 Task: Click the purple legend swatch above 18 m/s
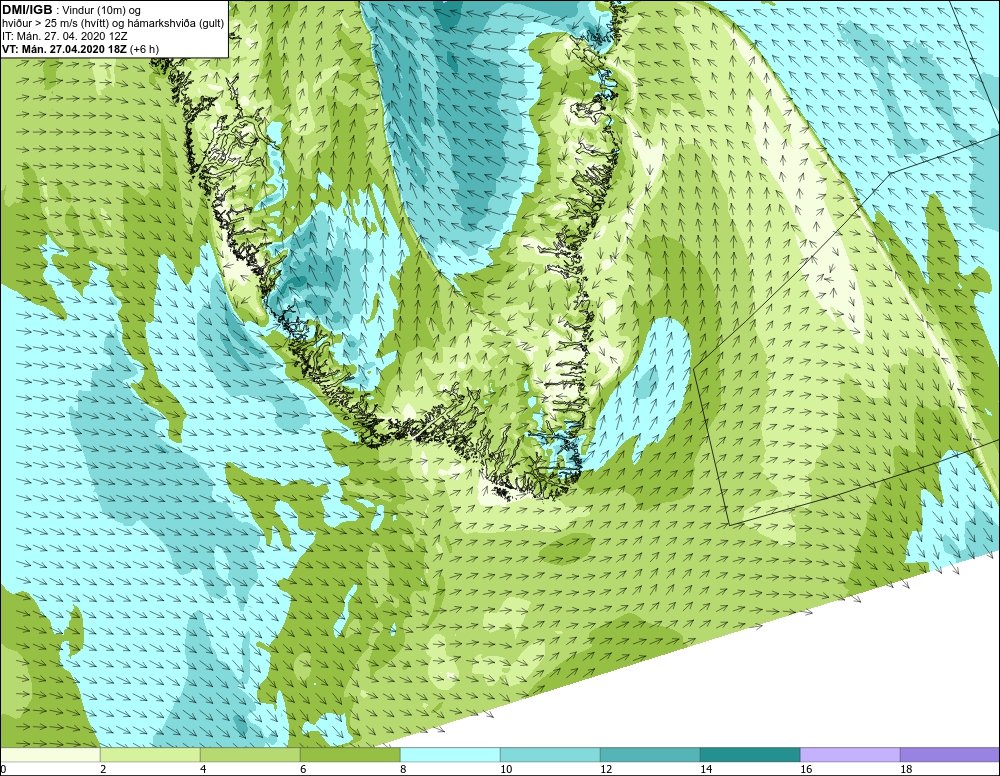[950, 755]
